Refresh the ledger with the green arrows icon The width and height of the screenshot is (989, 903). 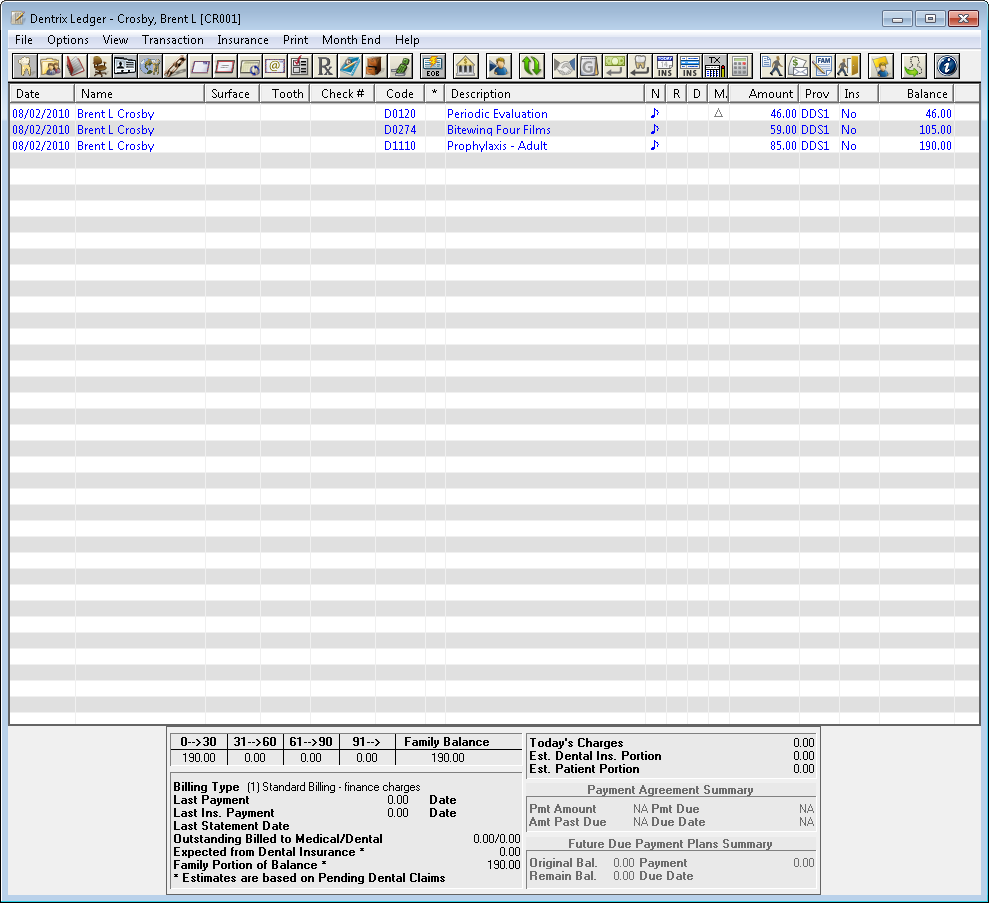[x=530, y=66]
